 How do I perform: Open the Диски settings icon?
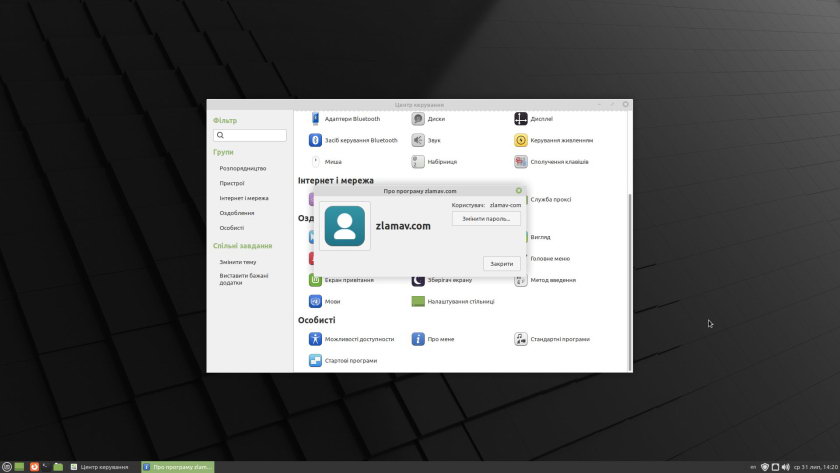click(x=418, y=119)
